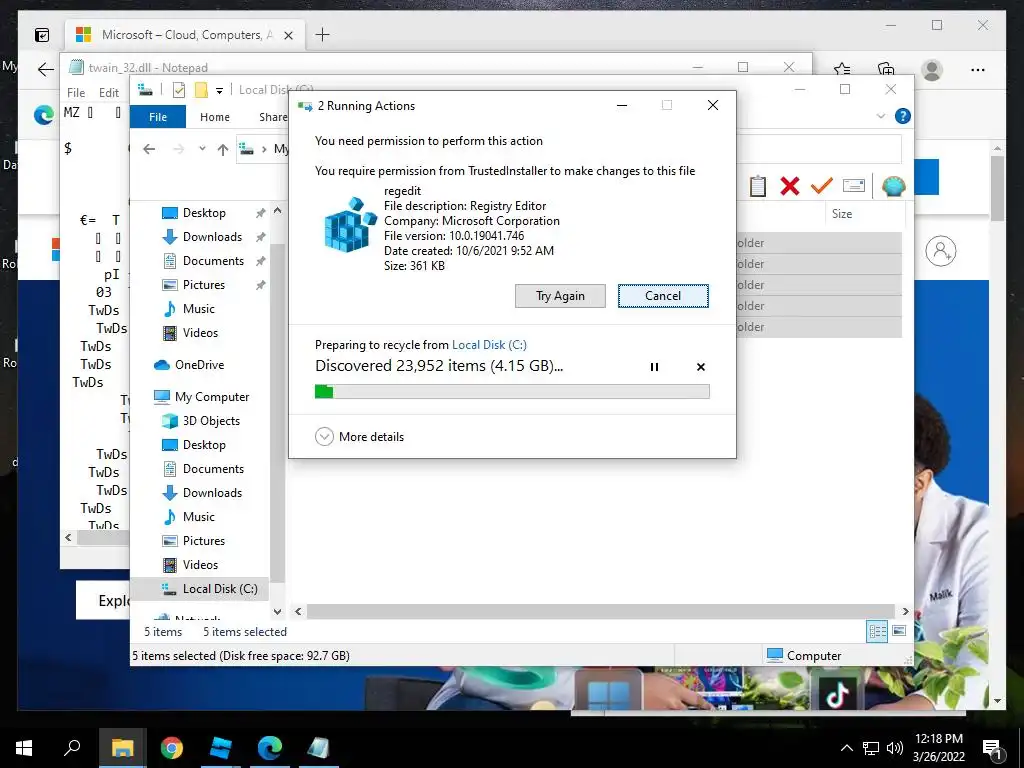The image size is (1024, 768).
Task: Open the Explorer Home ribbon tab
Action: [x=215, y=117]
